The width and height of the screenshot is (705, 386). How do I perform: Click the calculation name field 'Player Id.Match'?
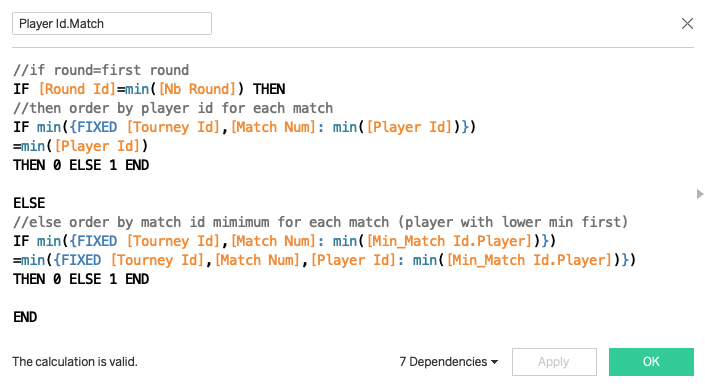click(112, 24)
